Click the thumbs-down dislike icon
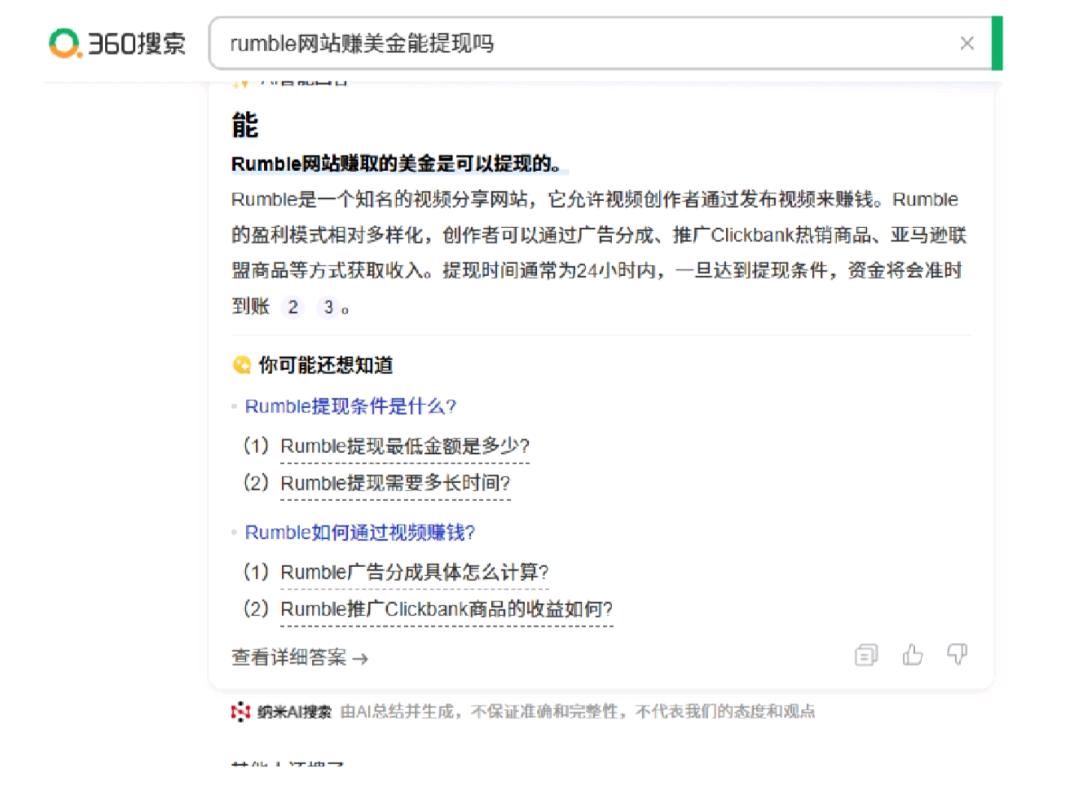The image size is (1080, 789). click(957, 654)
